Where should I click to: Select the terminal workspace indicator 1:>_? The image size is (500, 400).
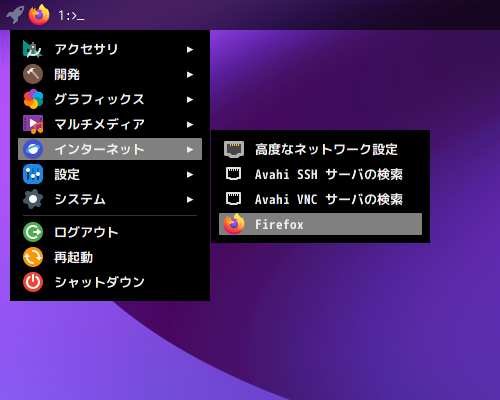click(x=71, y=15)
